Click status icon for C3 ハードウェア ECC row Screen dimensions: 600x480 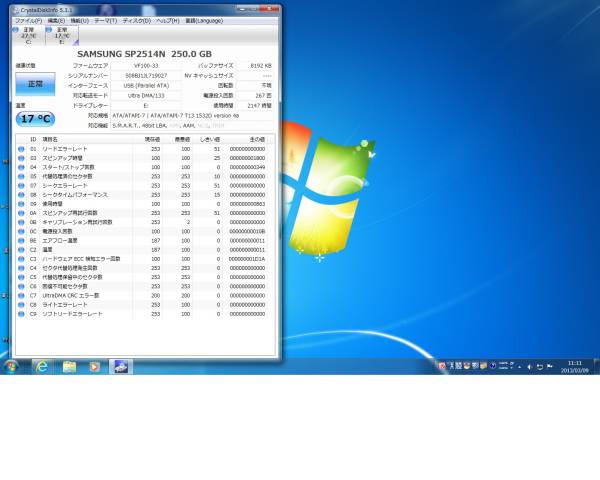pos(21,259)
